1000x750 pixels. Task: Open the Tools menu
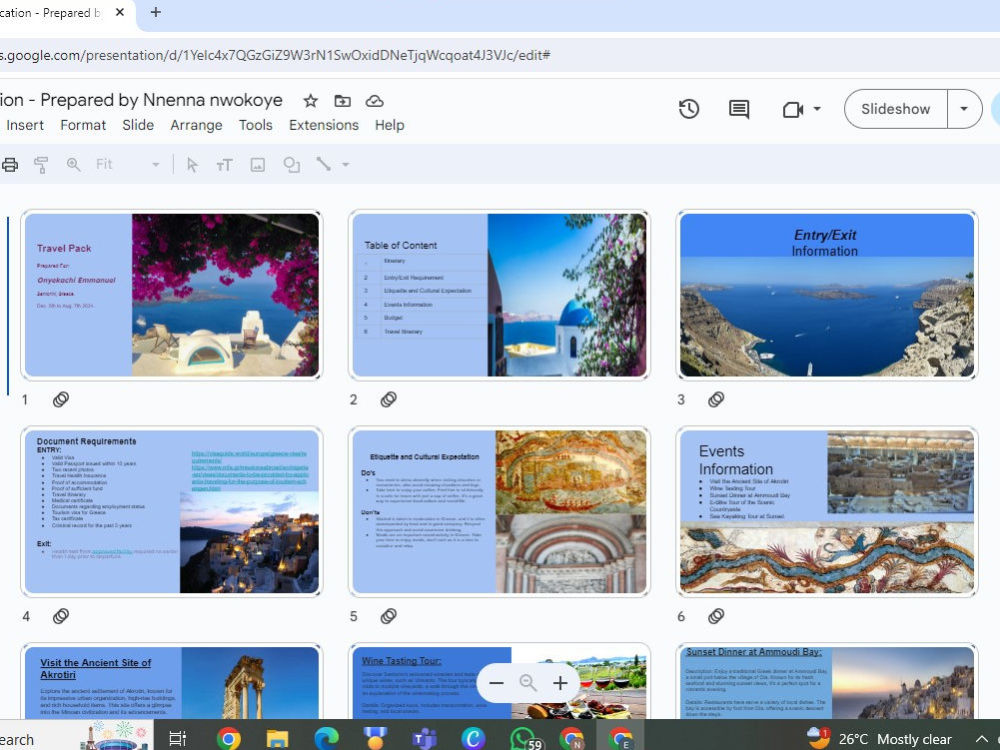coord(255,125)
